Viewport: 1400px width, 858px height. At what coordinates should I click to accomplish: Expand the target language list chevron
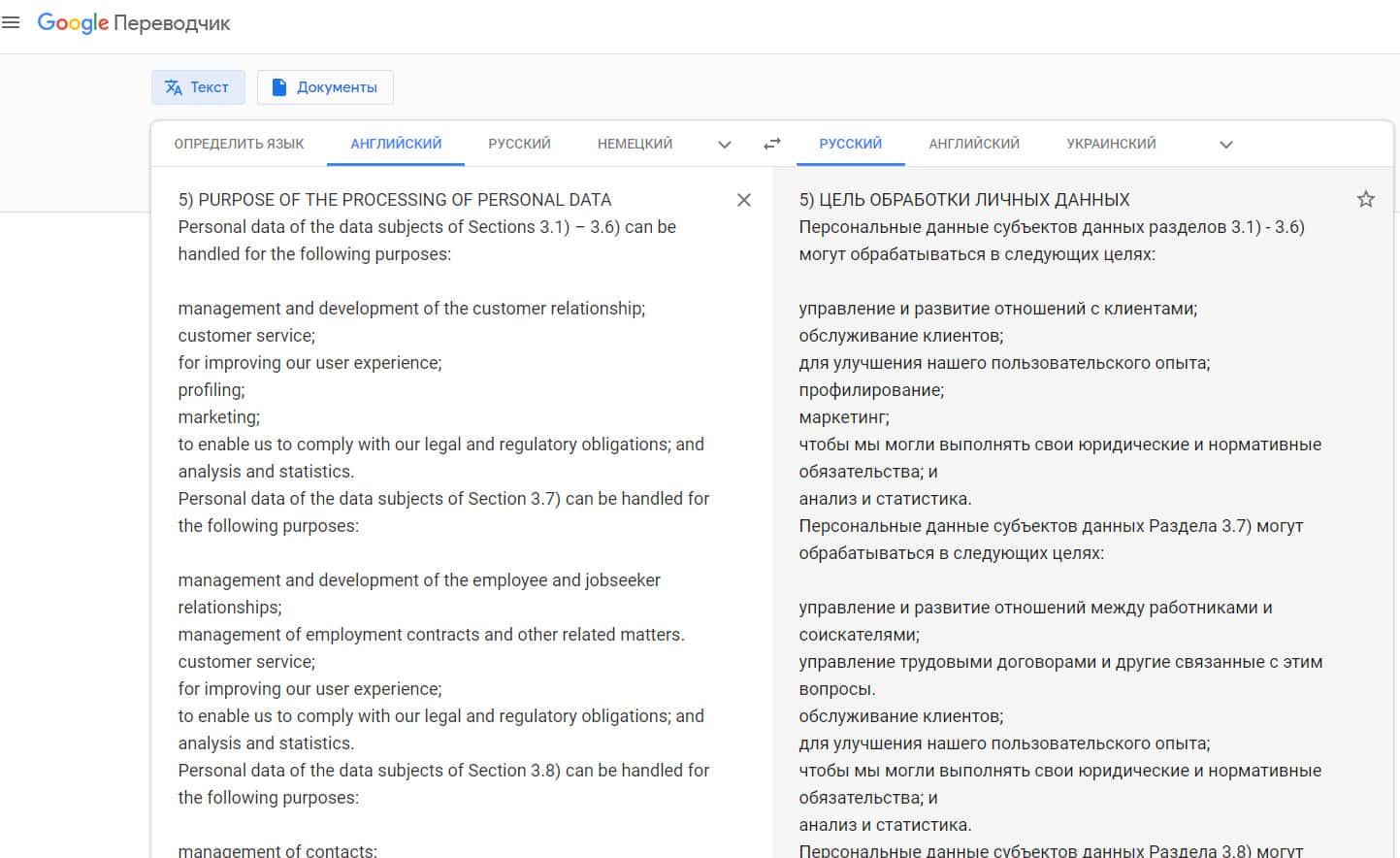(x=1226, y=145)
